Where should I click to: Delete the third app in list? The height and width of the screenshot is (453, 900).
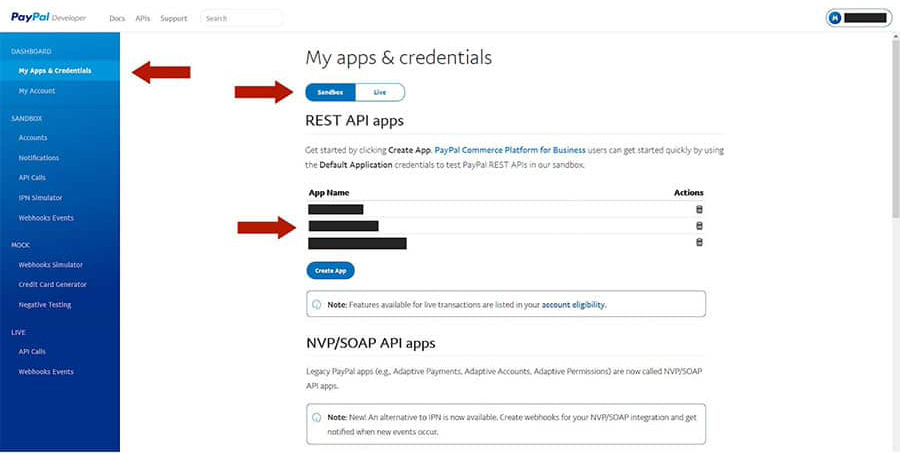point(699,243)
